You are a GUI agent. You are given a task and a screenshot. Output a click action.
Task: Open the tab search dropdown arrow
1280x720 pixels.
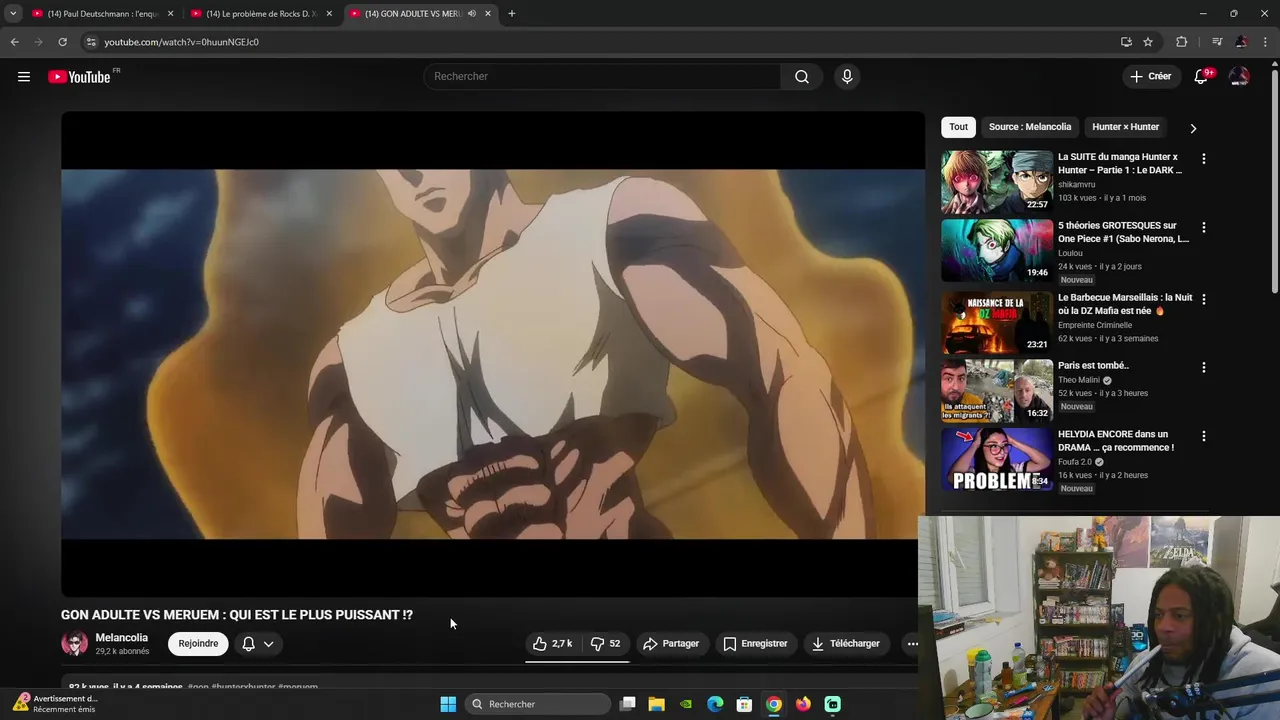pos(13,14)
